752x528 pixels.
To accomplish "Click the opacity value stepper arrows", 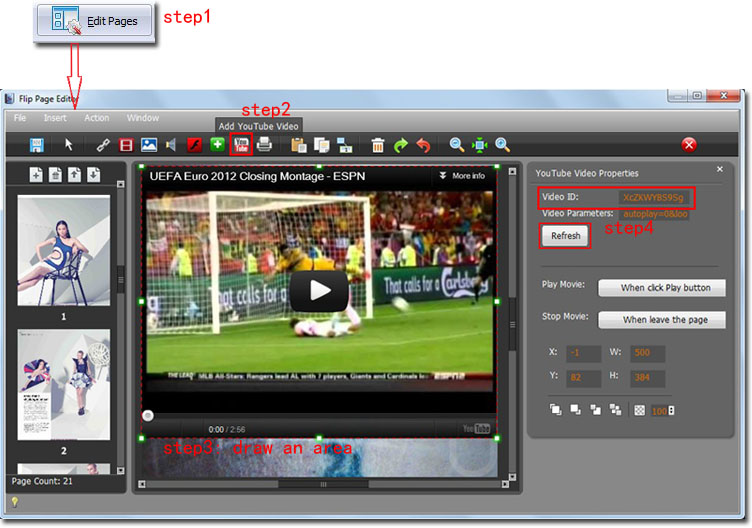I will point(671,411).
